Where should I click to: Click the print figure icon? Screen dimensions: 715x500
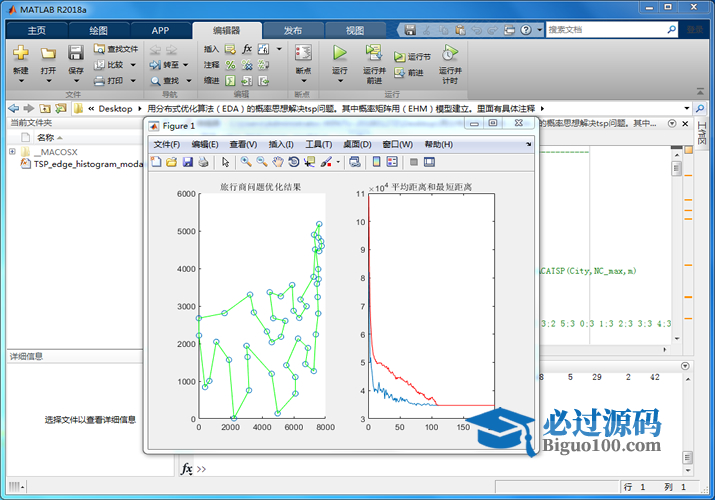point(203,162)
